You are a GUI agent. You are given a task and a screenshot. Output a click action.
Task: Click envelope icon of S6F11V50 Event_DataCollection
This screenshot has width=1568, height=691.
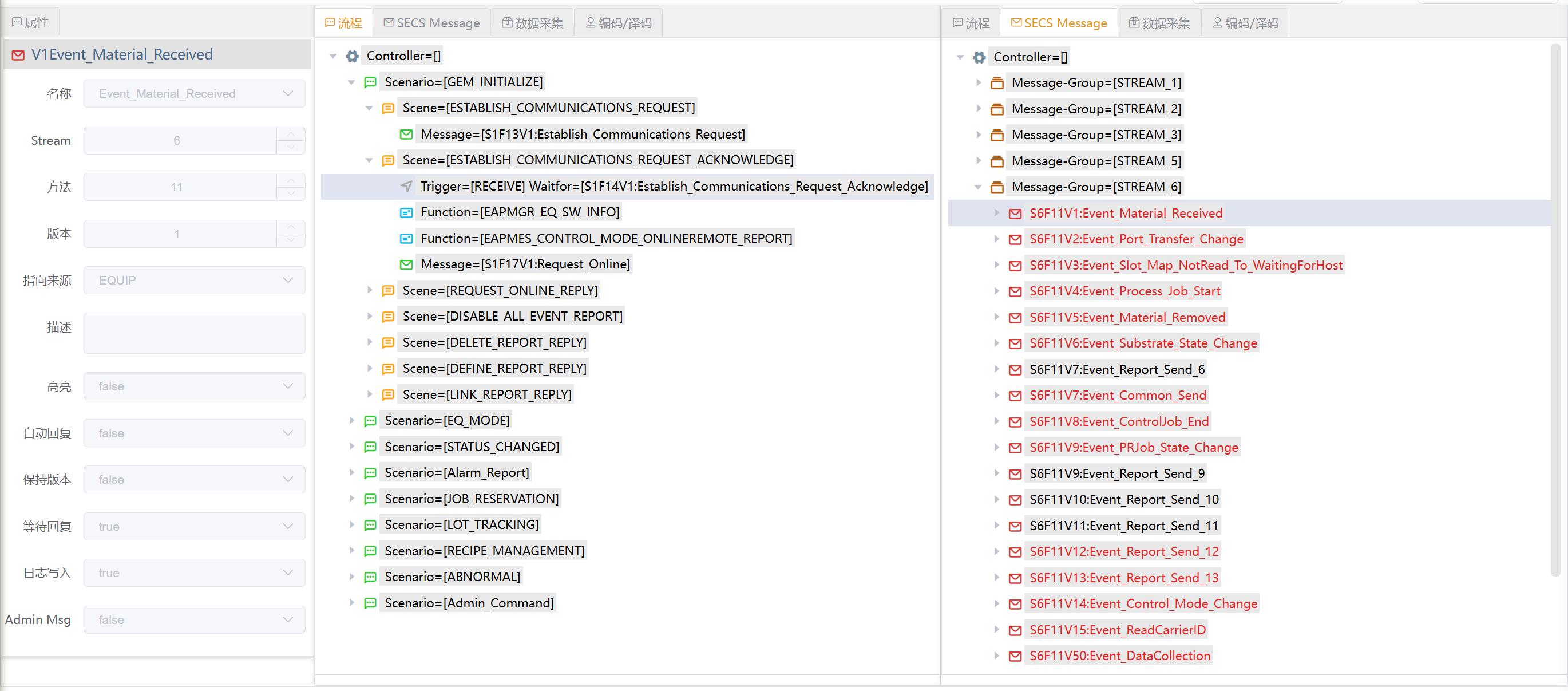[x=1015, y=656]
